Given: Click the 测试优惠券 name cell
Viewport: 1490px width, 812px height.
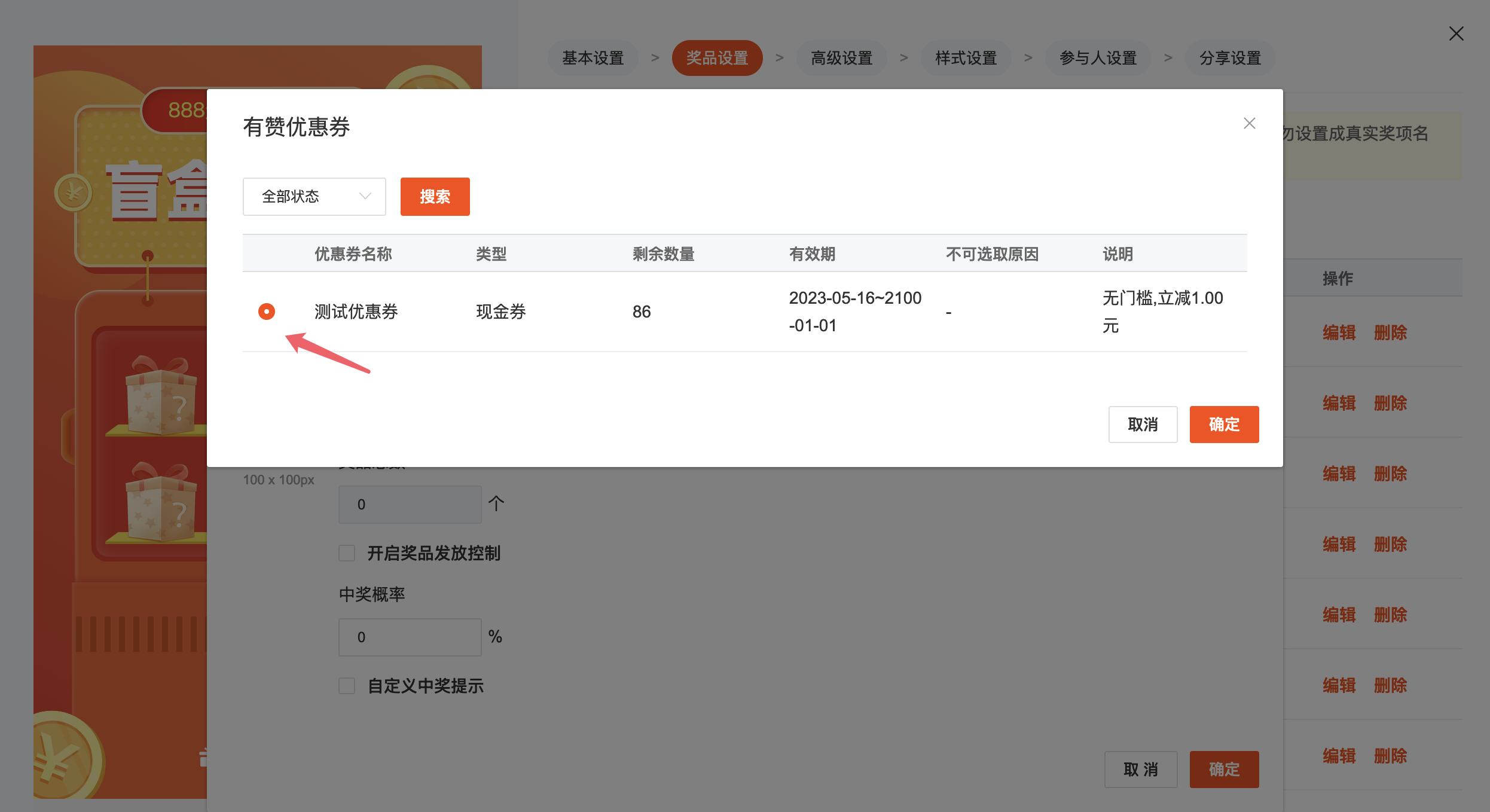Looking at the screenshot, I should [x=356, y=312].
